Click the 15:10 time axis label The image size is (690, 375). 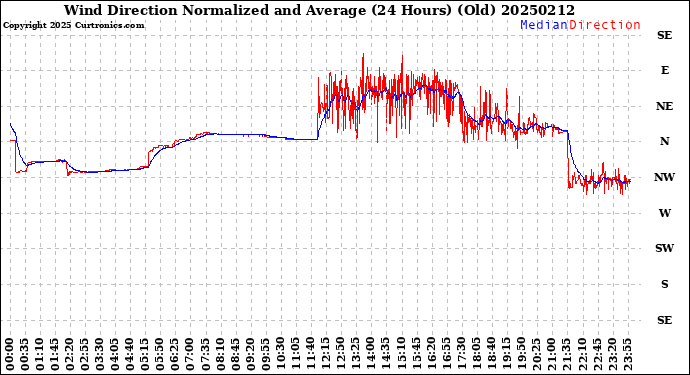point(401,355)
